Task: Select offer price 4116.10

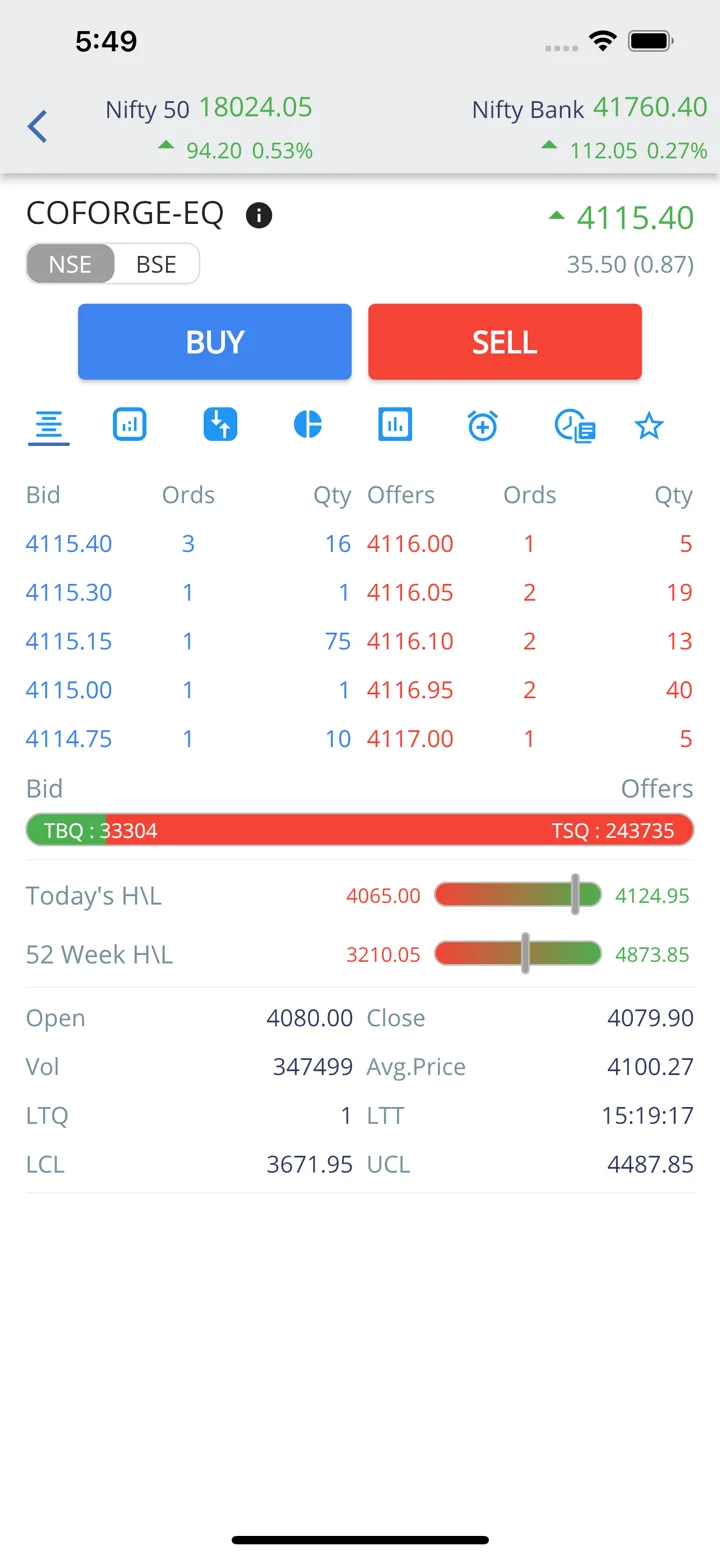Action: [x=410, y=641]
